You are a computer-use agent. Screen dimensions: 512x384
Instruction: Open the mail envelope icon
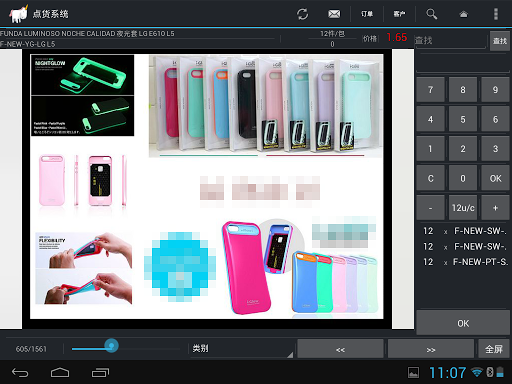334,14
